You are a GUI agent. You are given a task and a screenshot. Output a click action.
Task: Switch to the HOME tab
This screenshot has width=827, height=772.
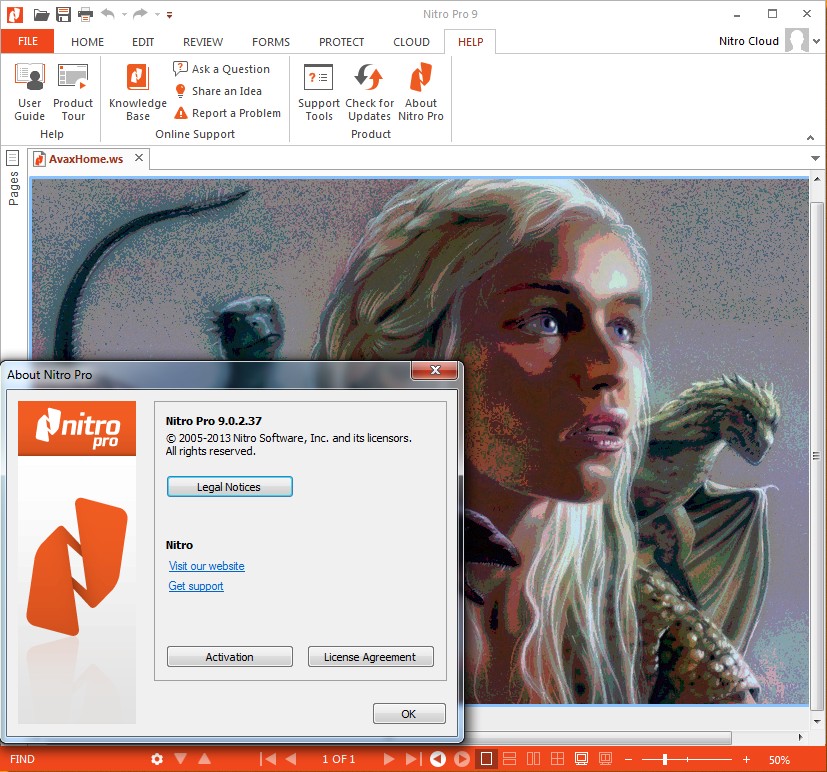click(x=88, y=42)
